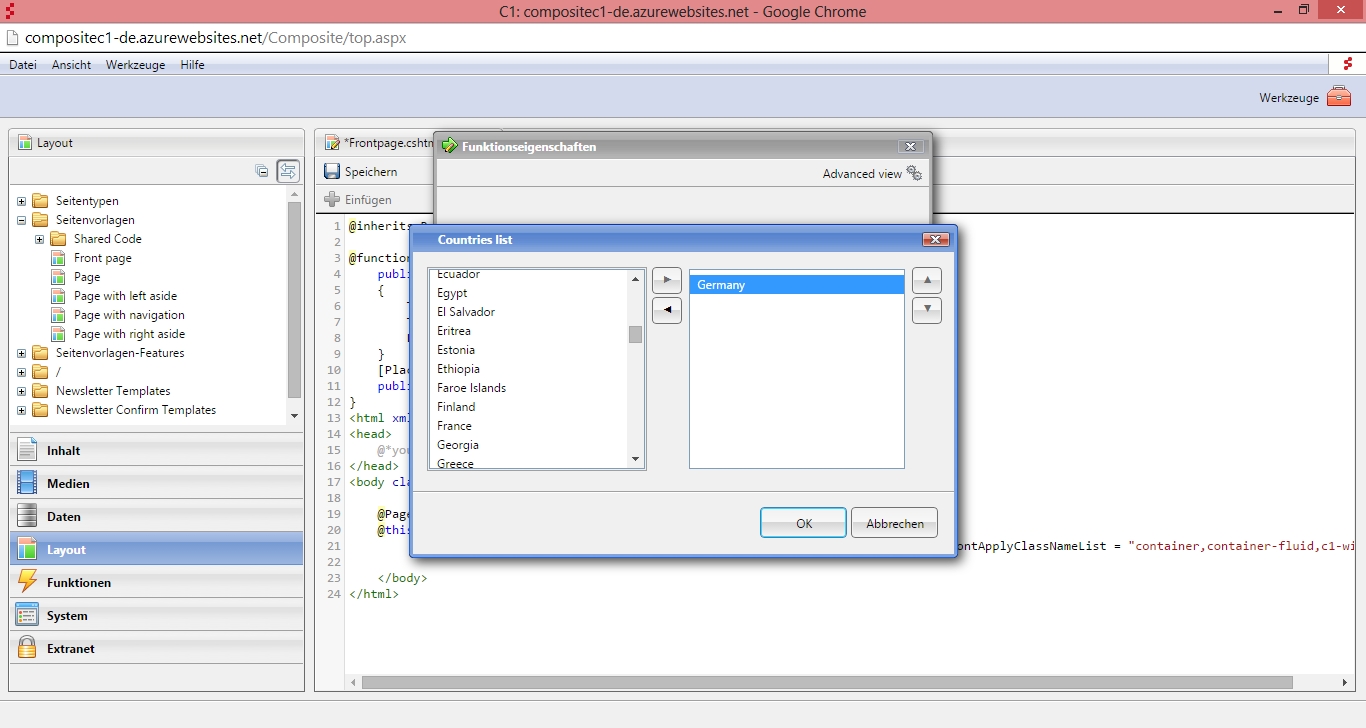Click the Werkzeuge toolbox icon
This screenshot has width=1366, height=728.
pos(1338,97)
